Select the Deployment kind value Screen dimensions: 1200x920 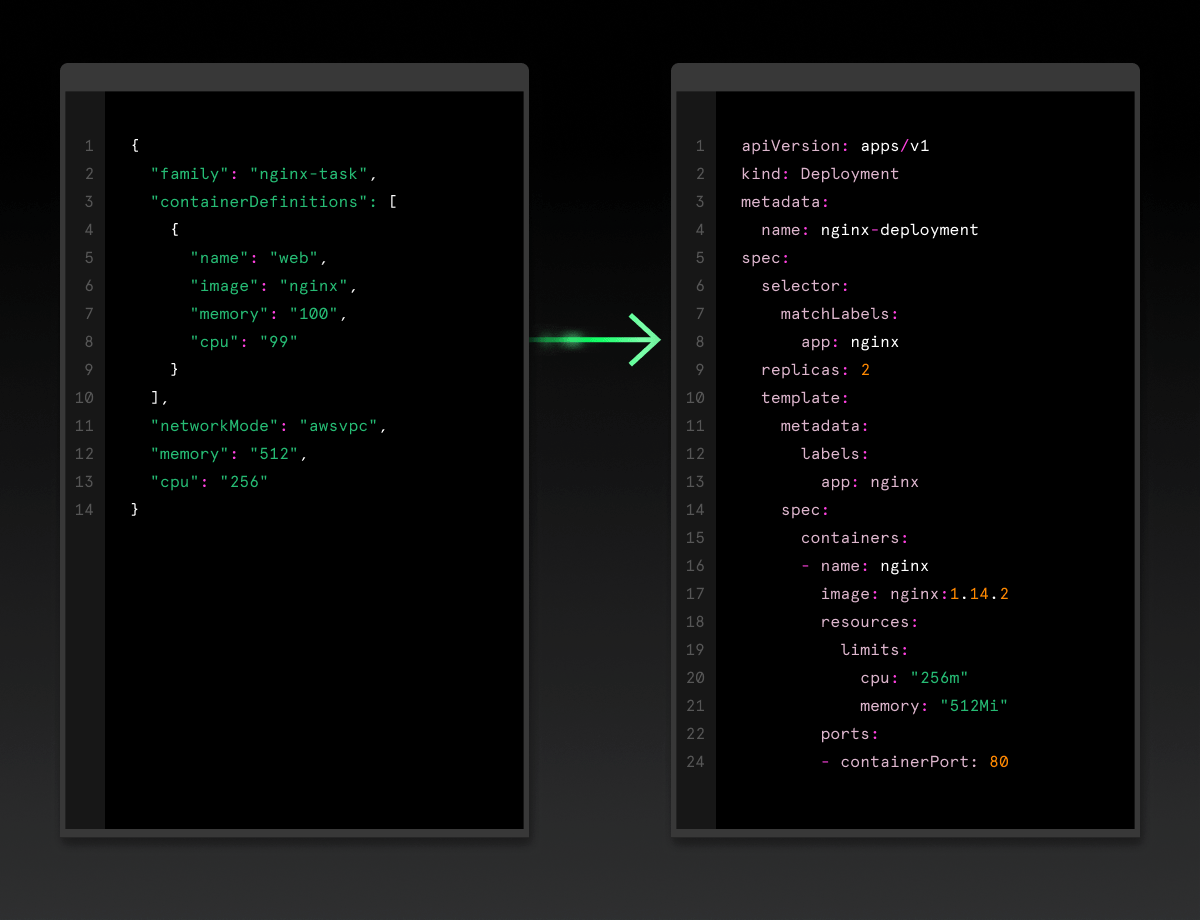coord(850,174)
